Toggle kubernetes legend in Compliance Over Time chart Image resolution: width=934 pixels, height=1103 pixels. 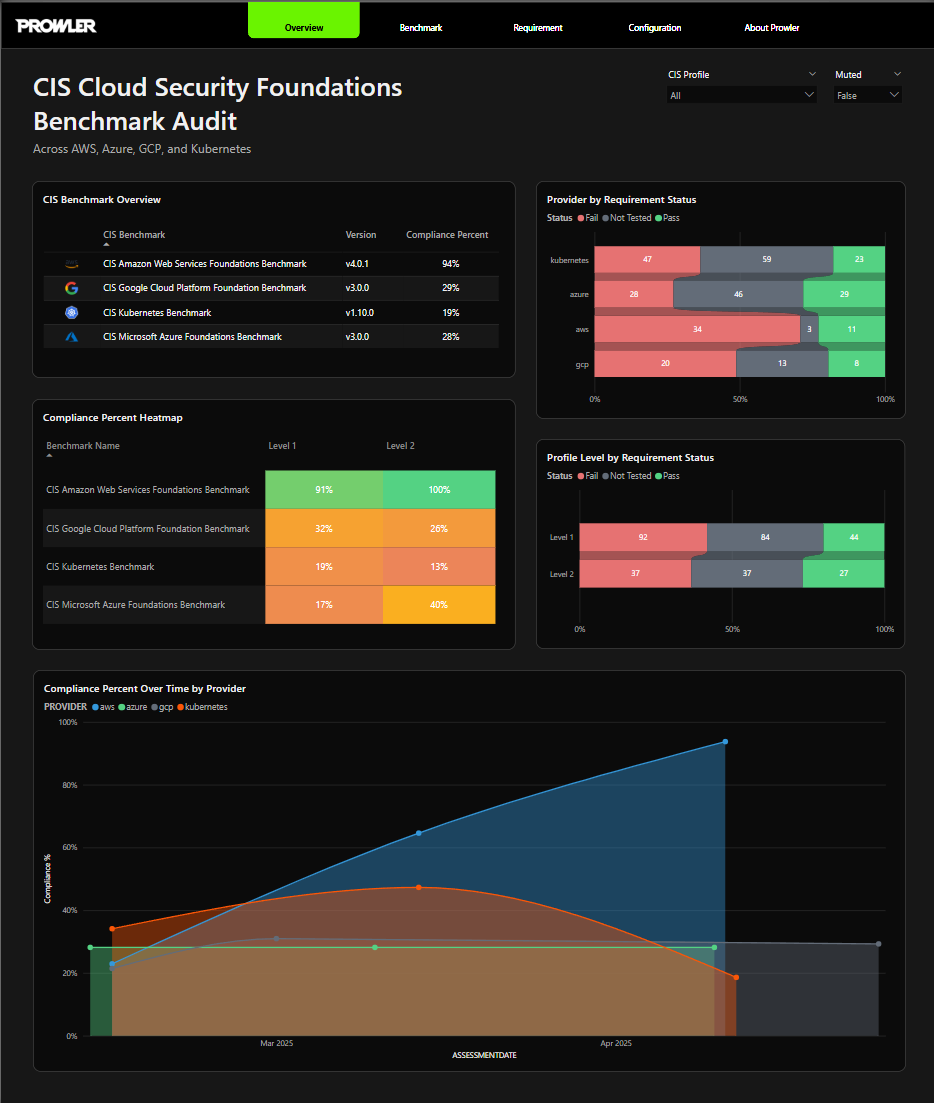[202, 707]
